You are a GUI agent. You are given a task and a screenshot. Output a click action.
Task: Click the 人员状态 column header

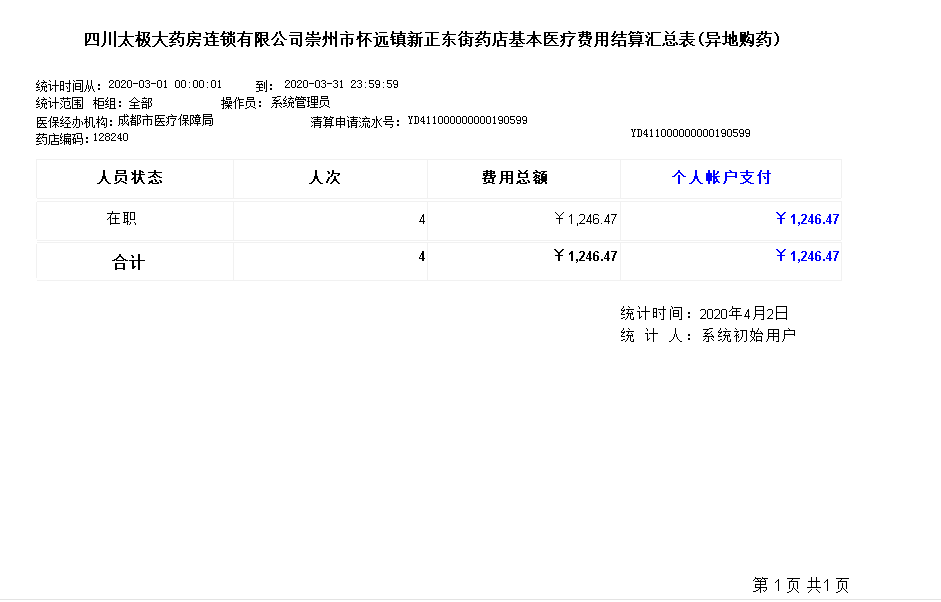(130, 178)
